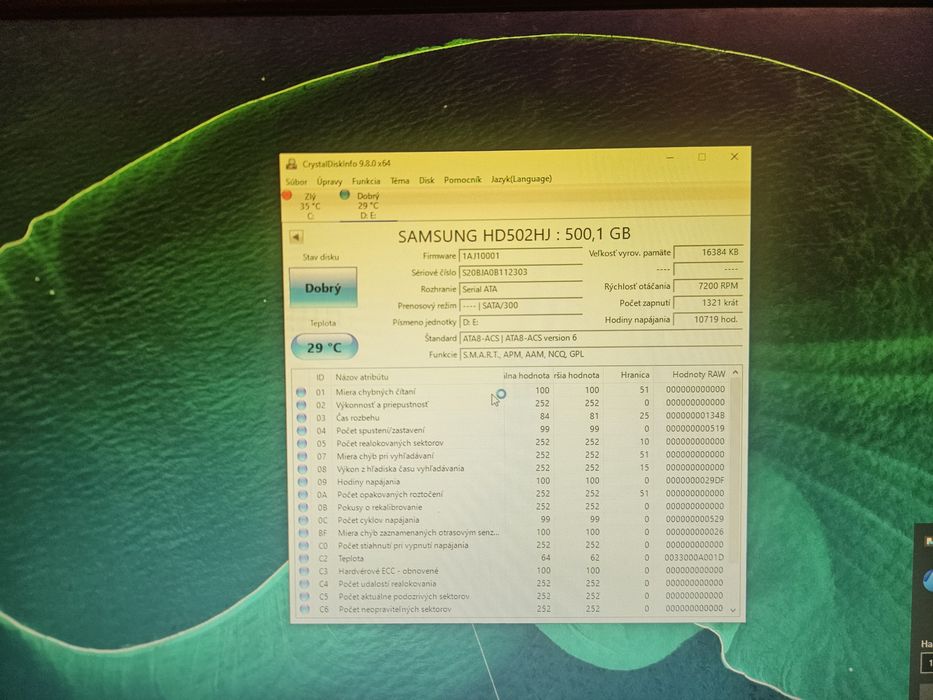Click the previous disk arrow button
The height and width of the screenshot is (700, 933).
point(296,237)
